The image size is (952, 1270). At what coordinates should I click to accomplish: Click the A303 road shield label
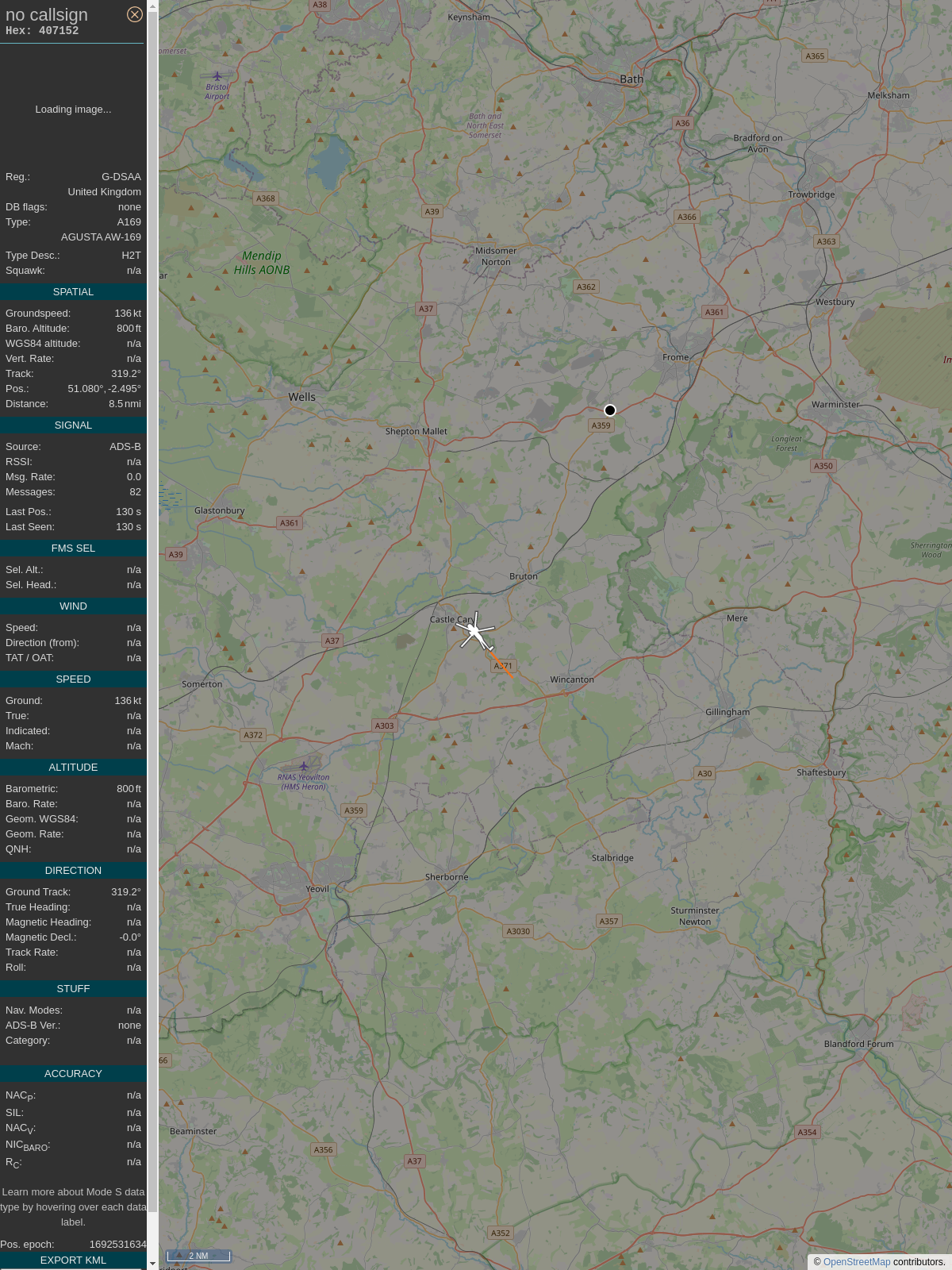coord(384,725)
